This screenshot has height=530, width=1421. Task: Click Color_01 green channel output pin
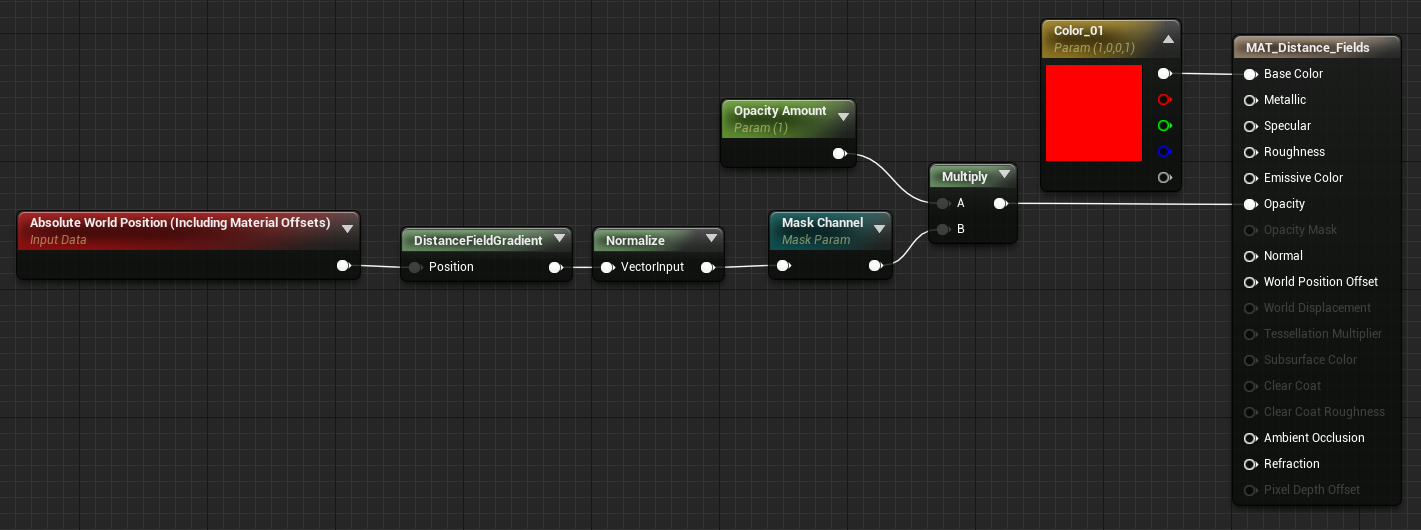tap(1164, 126)
